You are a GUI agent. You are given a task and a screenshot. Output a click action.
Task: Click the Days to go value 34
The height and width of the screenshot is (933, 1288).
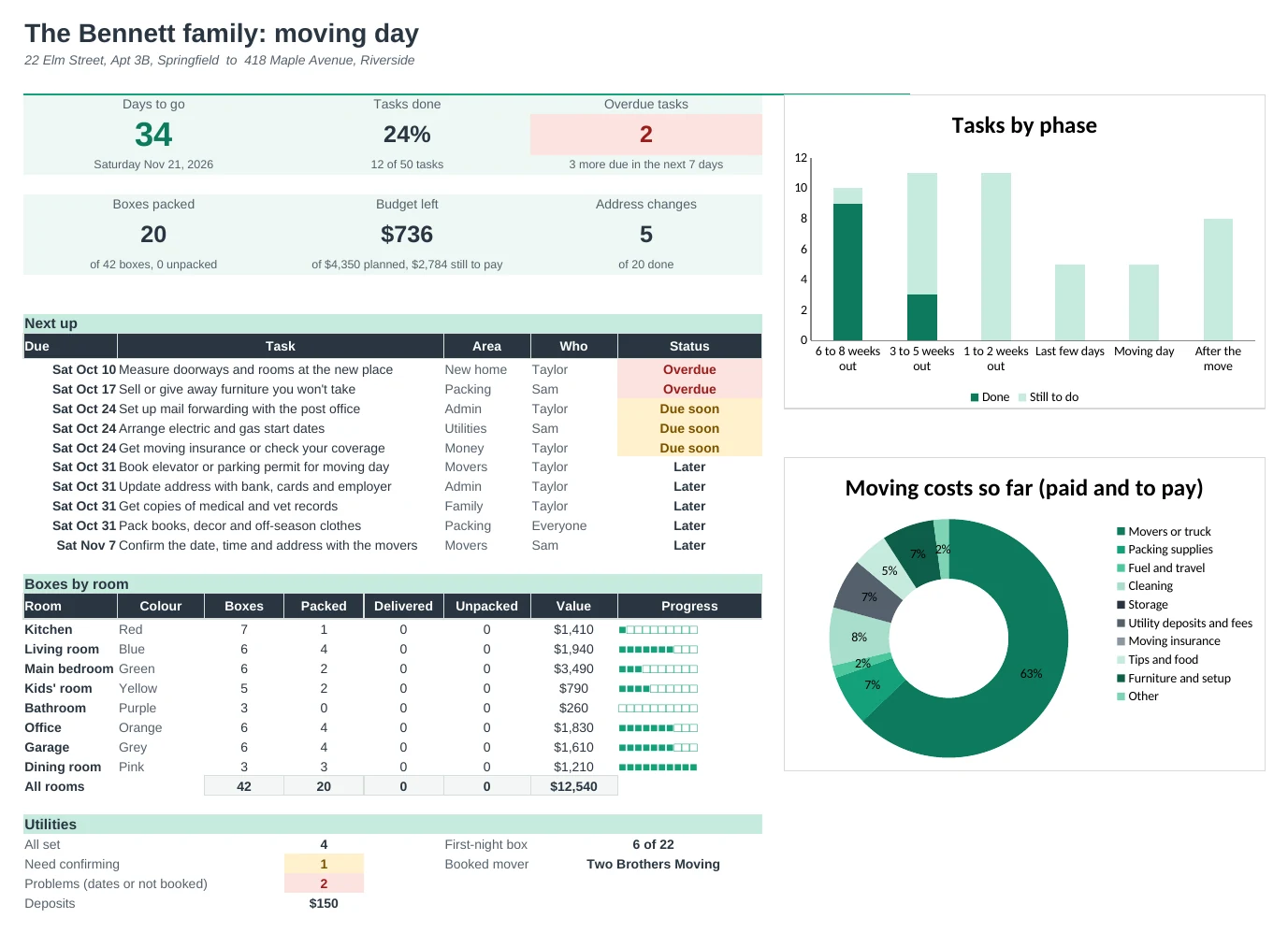tap(153, 135)
